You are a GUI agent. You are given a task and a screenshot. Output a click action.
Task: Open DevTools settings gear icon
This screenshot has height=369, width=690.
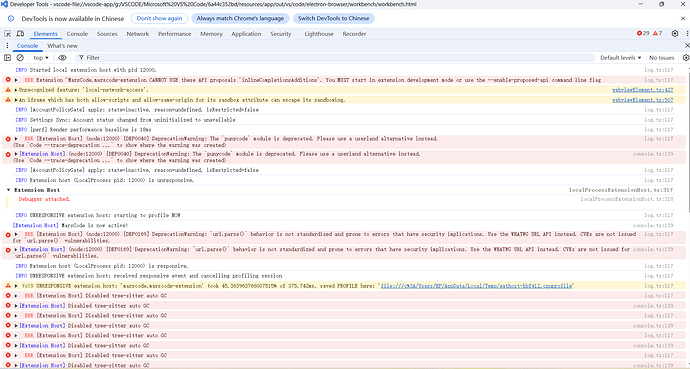click(675, 33)
